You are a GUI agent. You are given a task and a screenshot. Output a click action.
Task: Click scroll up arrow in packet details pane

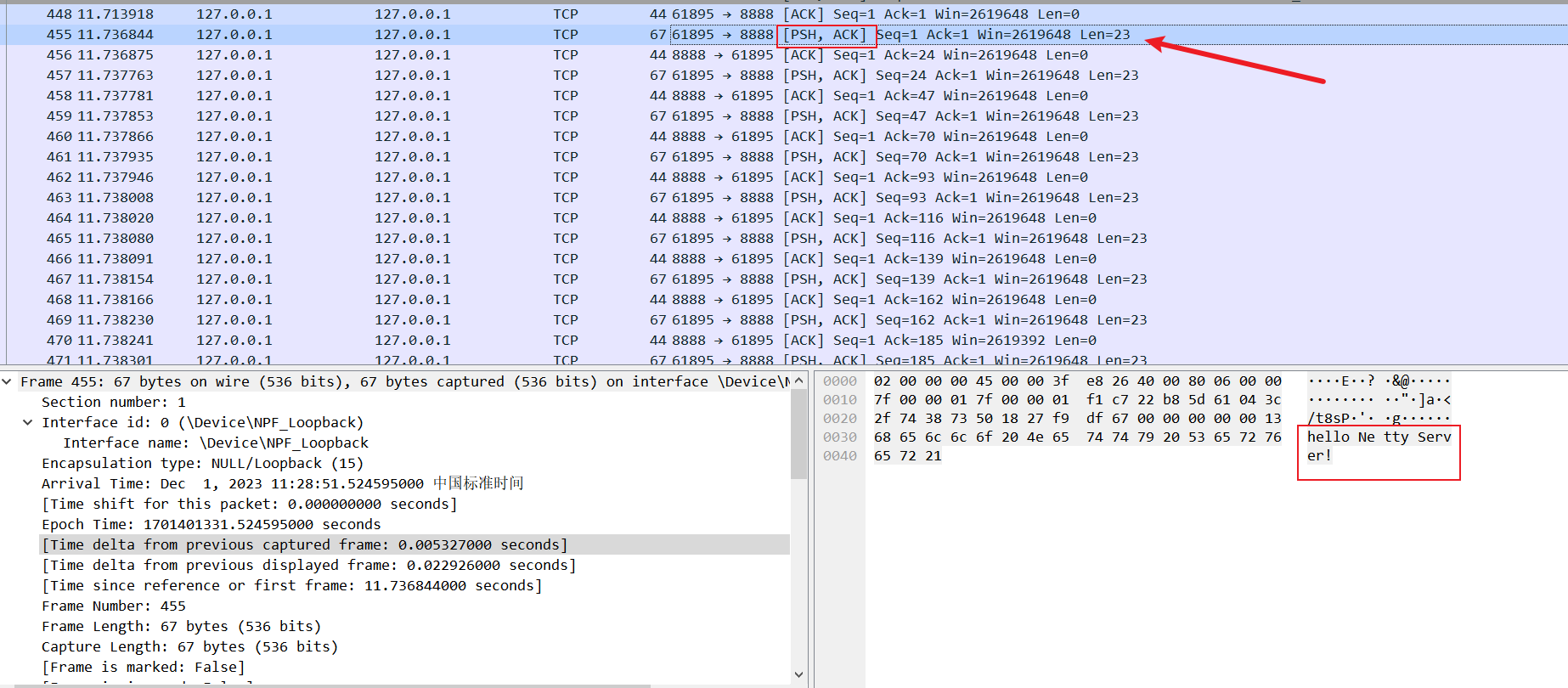[x=798, y=381]
